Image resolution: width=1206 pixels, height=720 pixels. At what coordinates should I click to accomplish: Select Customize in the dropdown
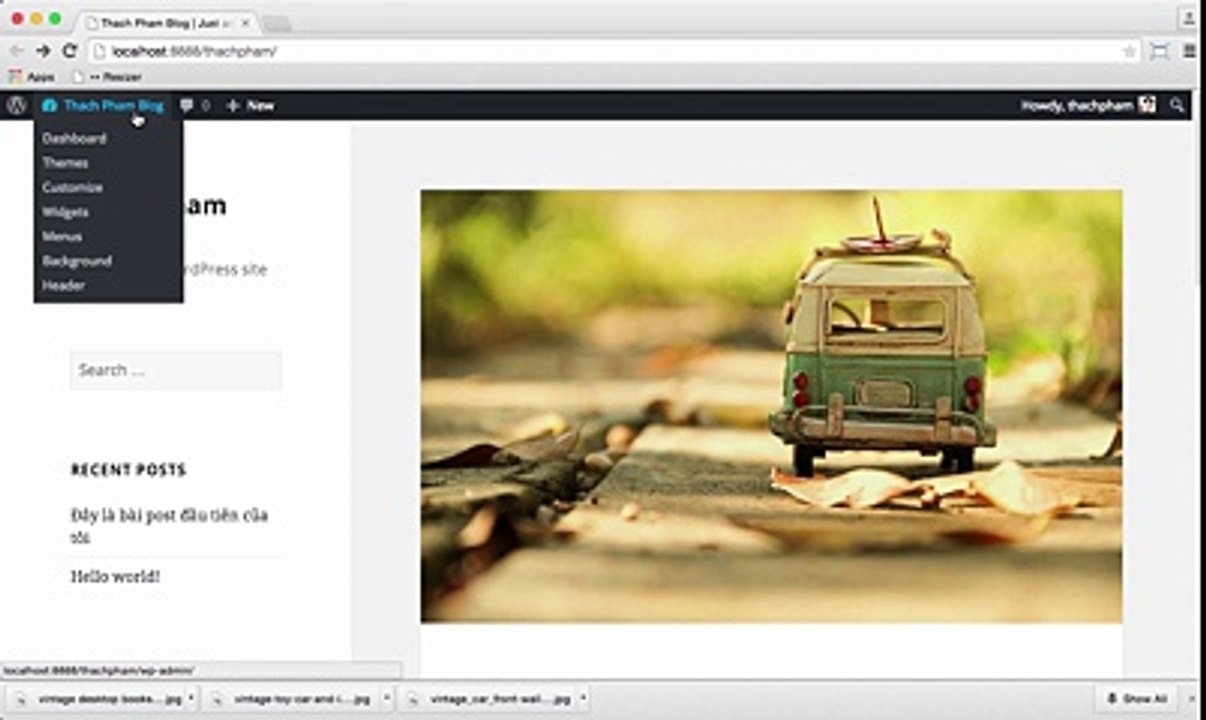point(72,188)
